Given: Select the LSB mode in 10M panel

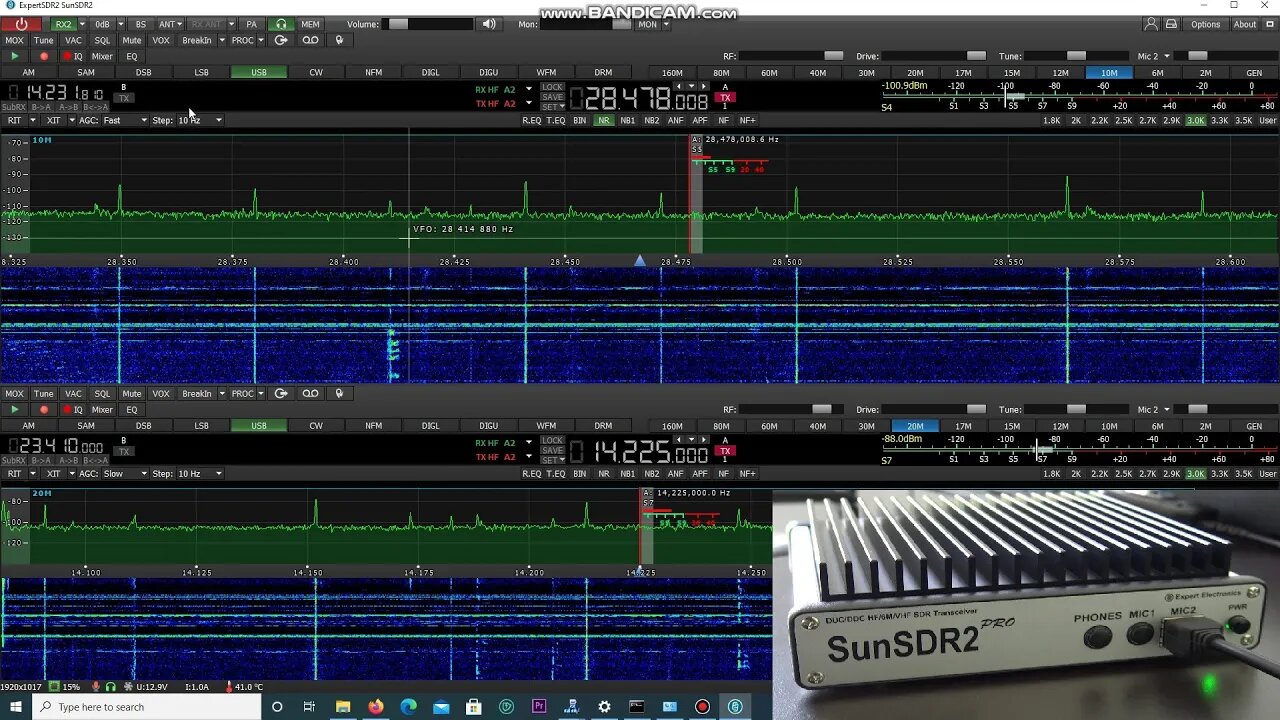Looking at the screenshot, I should [201, 72].
